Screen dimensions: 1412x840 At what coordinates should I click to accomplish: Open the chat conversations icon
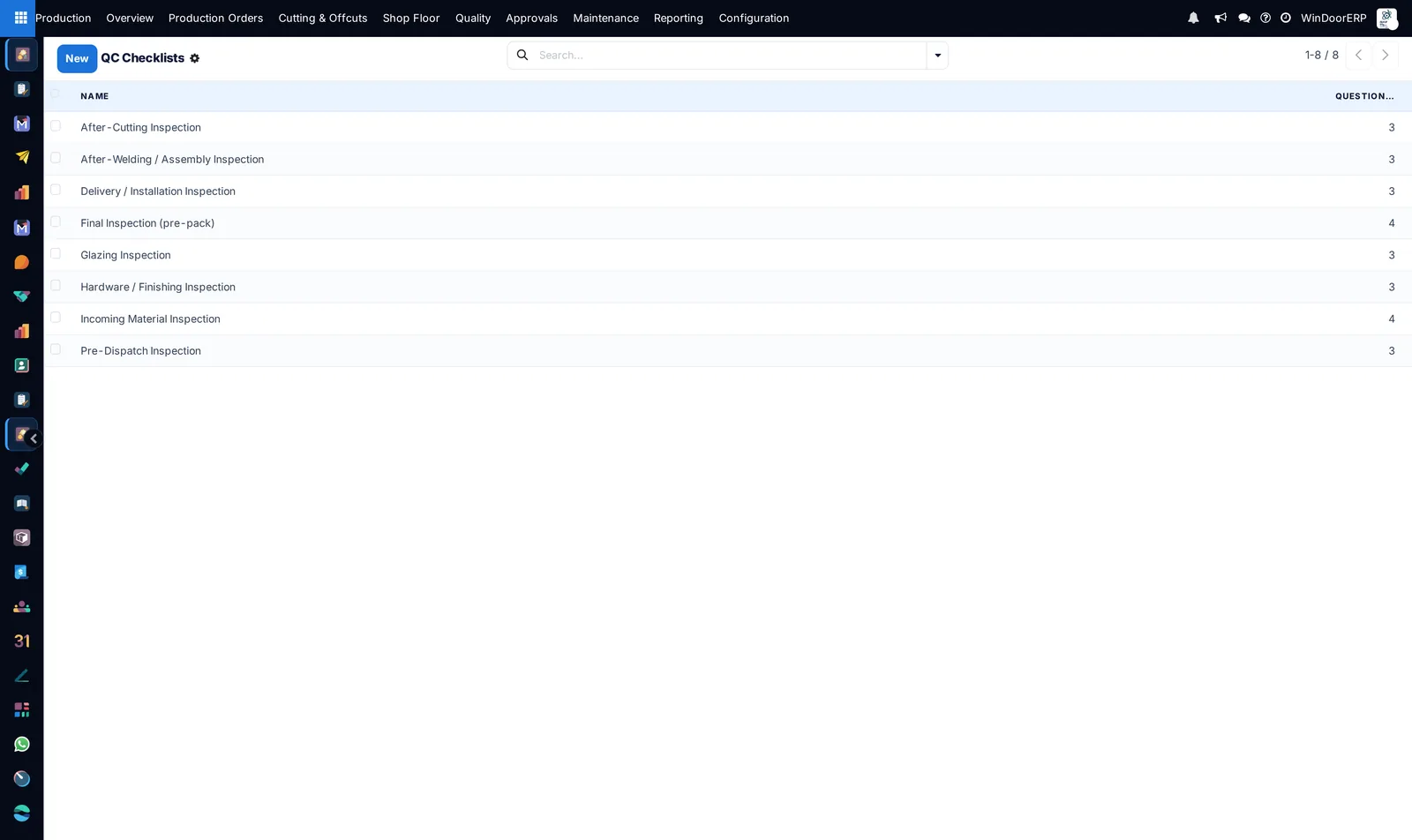(1244, 18)
